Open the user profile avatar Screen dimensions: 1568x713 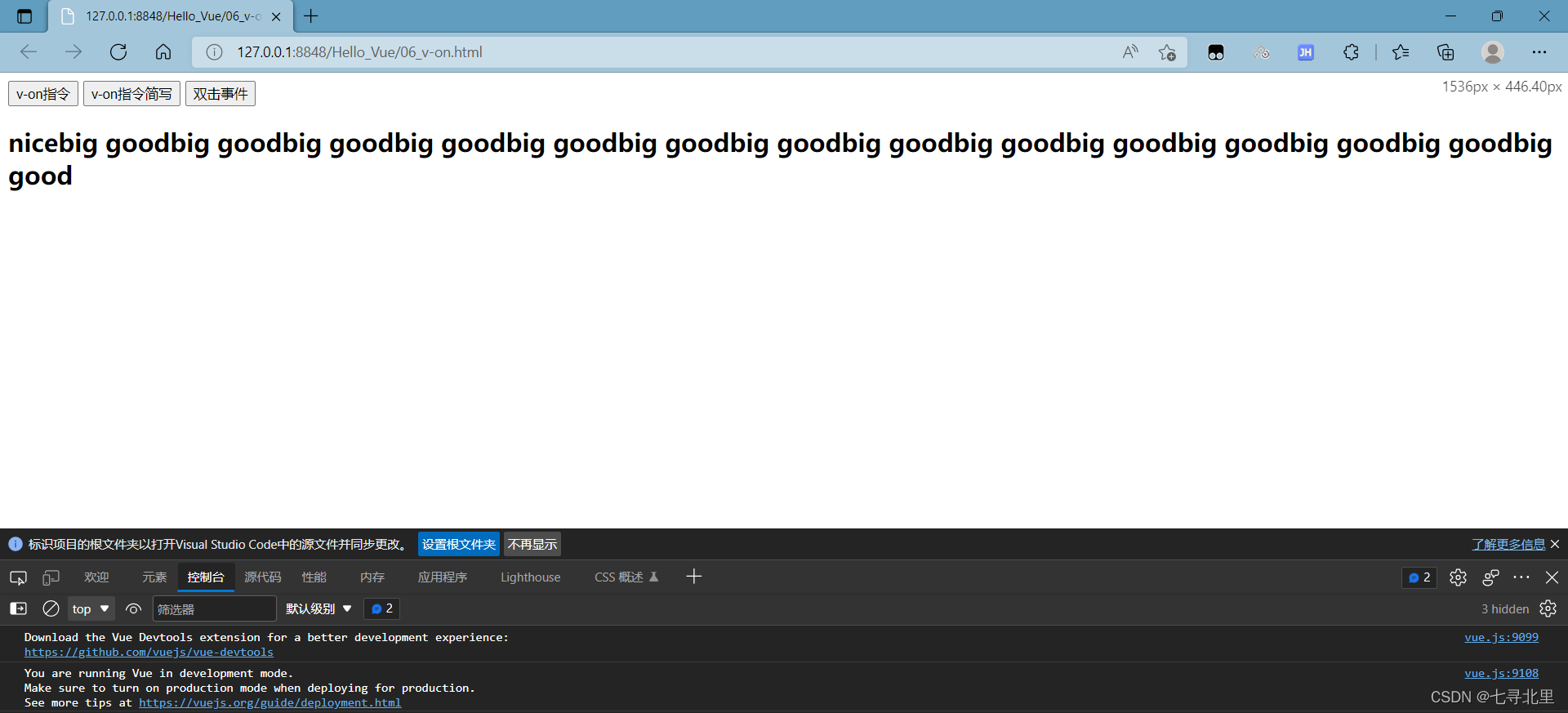tap(1493, 52)
